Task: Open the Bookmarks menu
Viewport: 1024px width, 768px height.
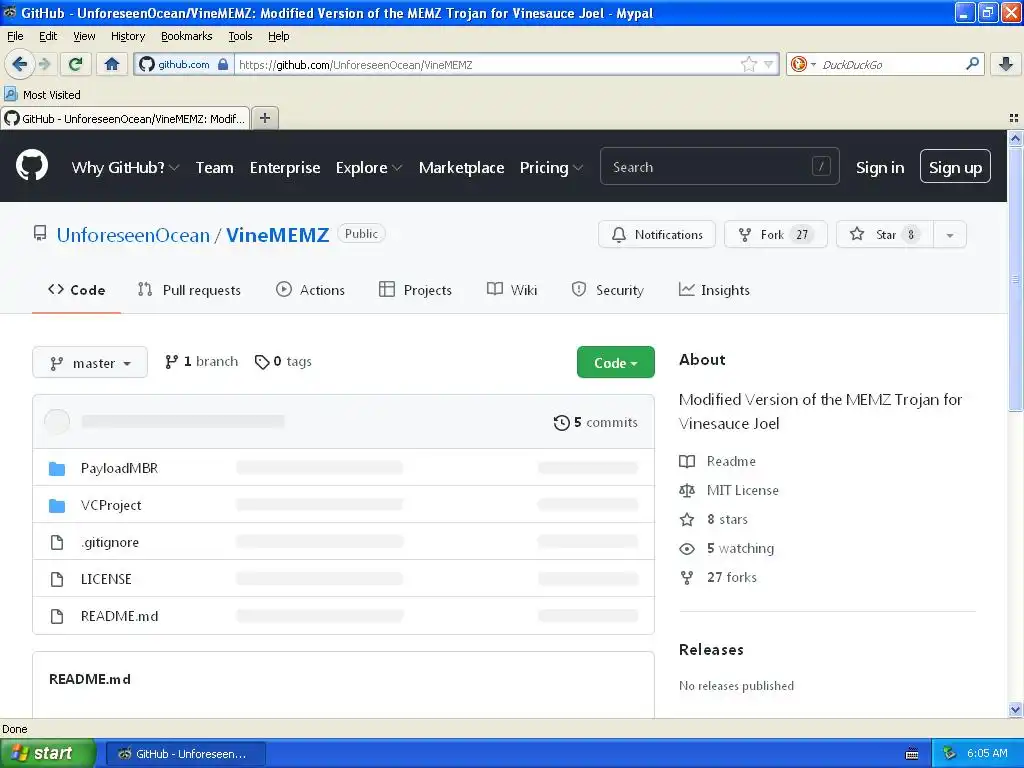Action: 186,36
